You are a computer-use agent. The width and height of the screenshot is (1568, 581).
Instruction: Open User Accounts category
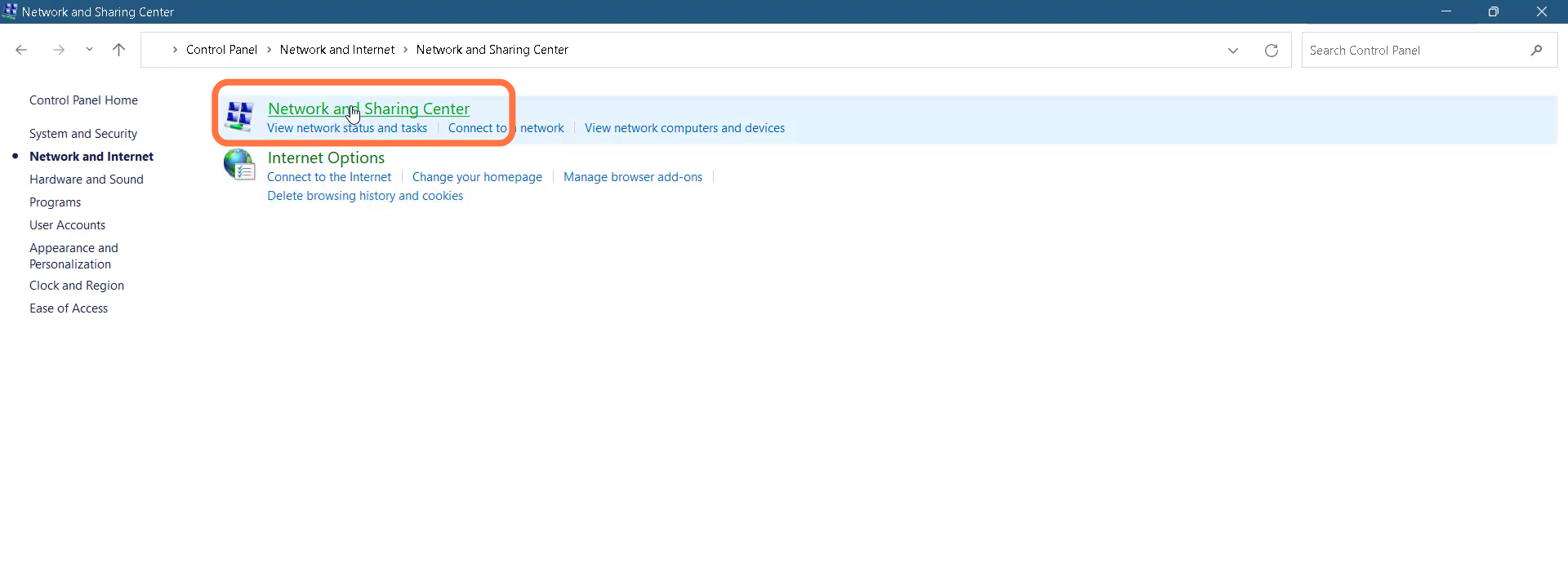click(68, 225)
